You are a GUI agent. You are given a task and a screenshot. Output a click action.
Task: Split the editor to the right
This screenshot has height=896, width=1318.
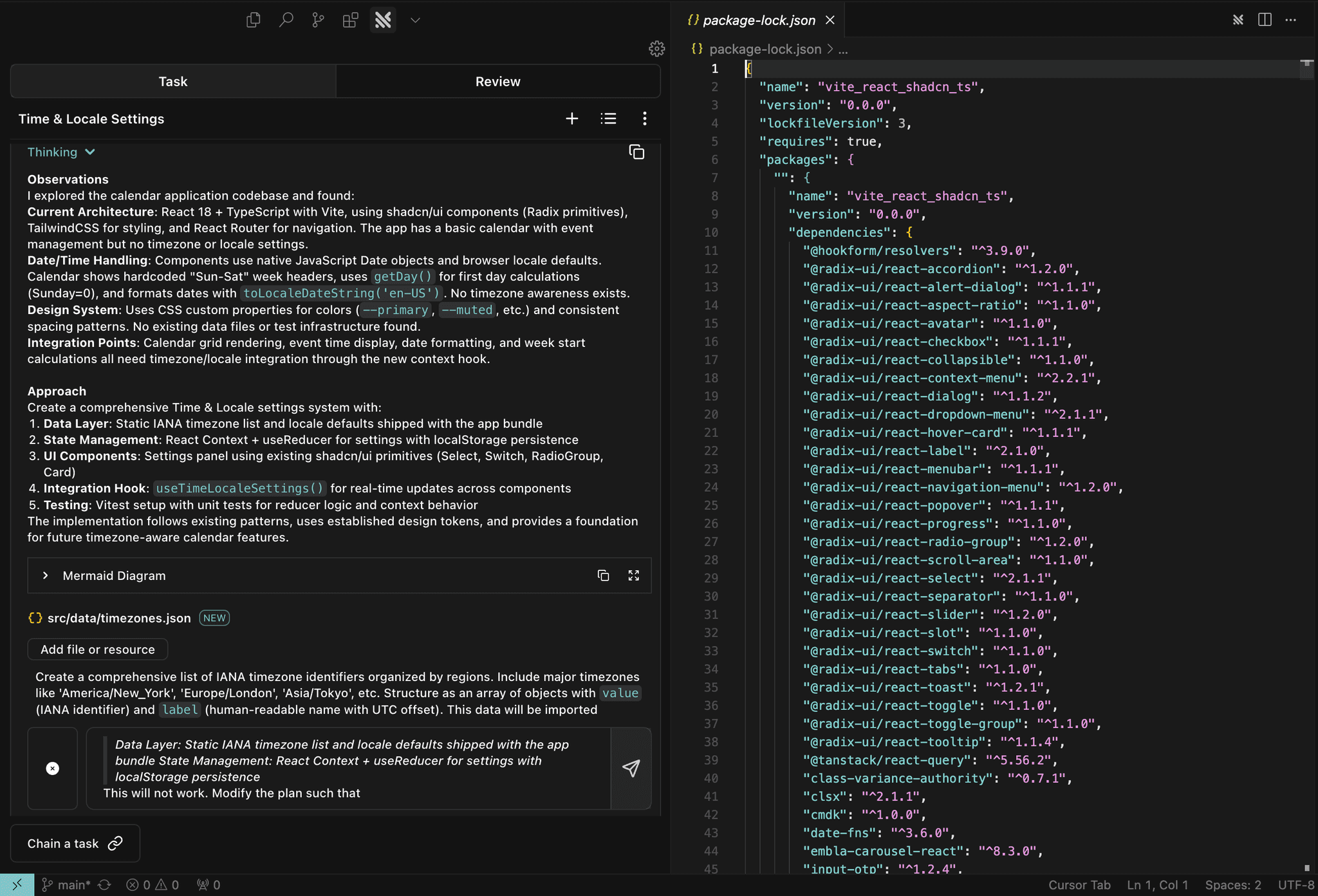[x=1265, y=20]
